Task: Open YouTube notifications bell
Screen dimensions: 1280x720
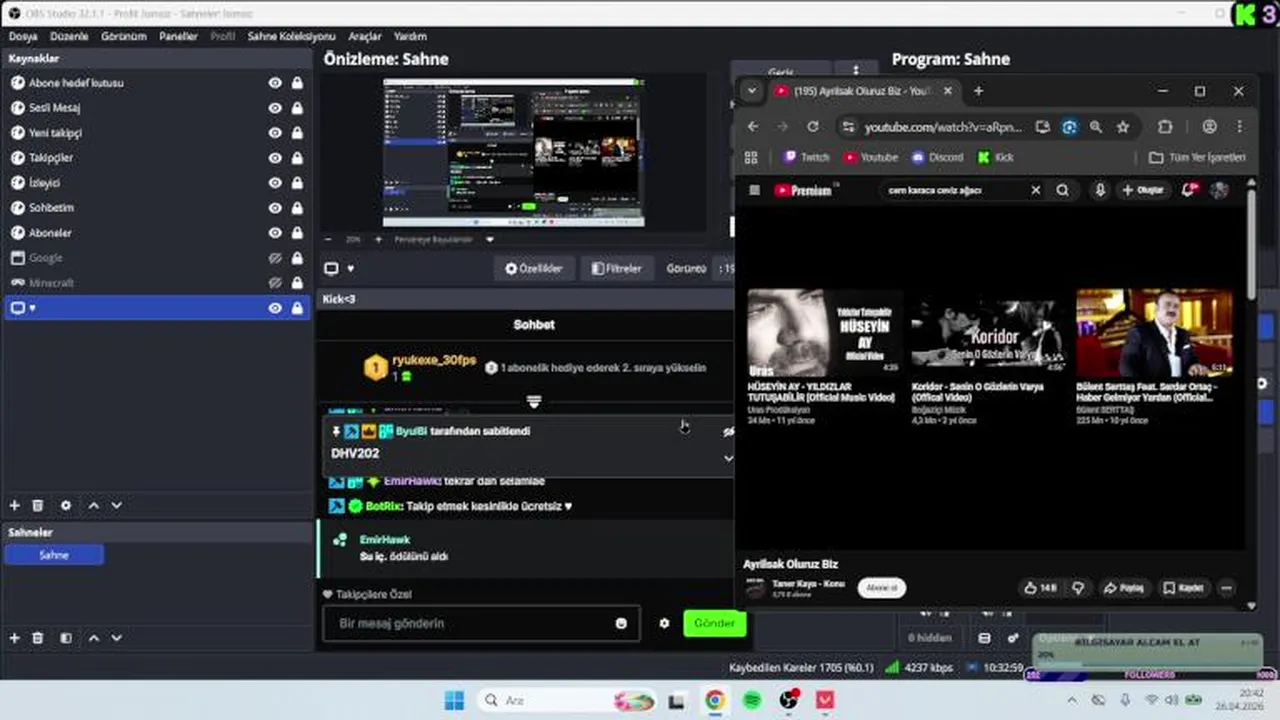Action: click(x=1189, y=190)
